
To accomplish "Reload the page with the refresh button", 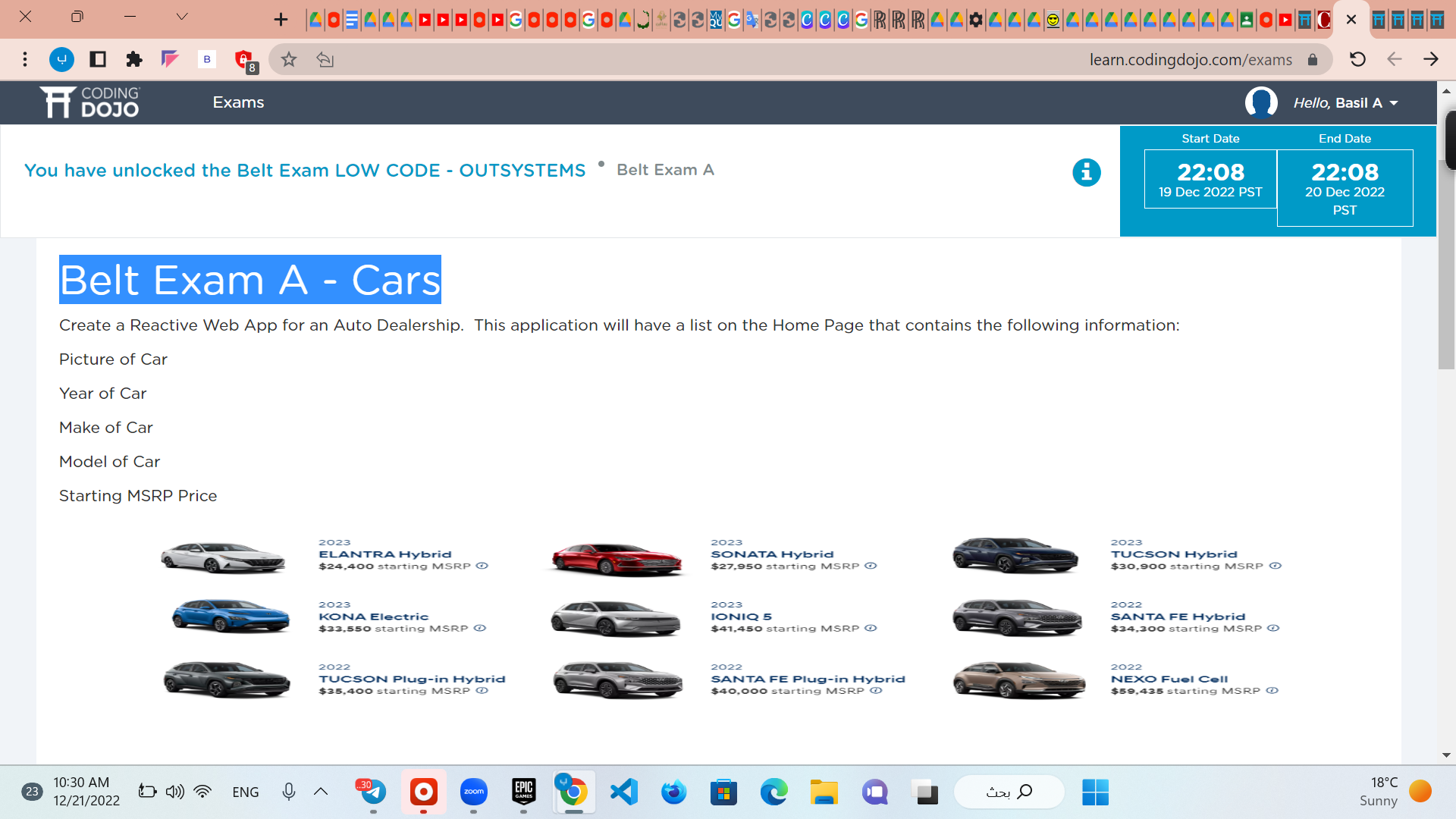I will pos(1358,59).
